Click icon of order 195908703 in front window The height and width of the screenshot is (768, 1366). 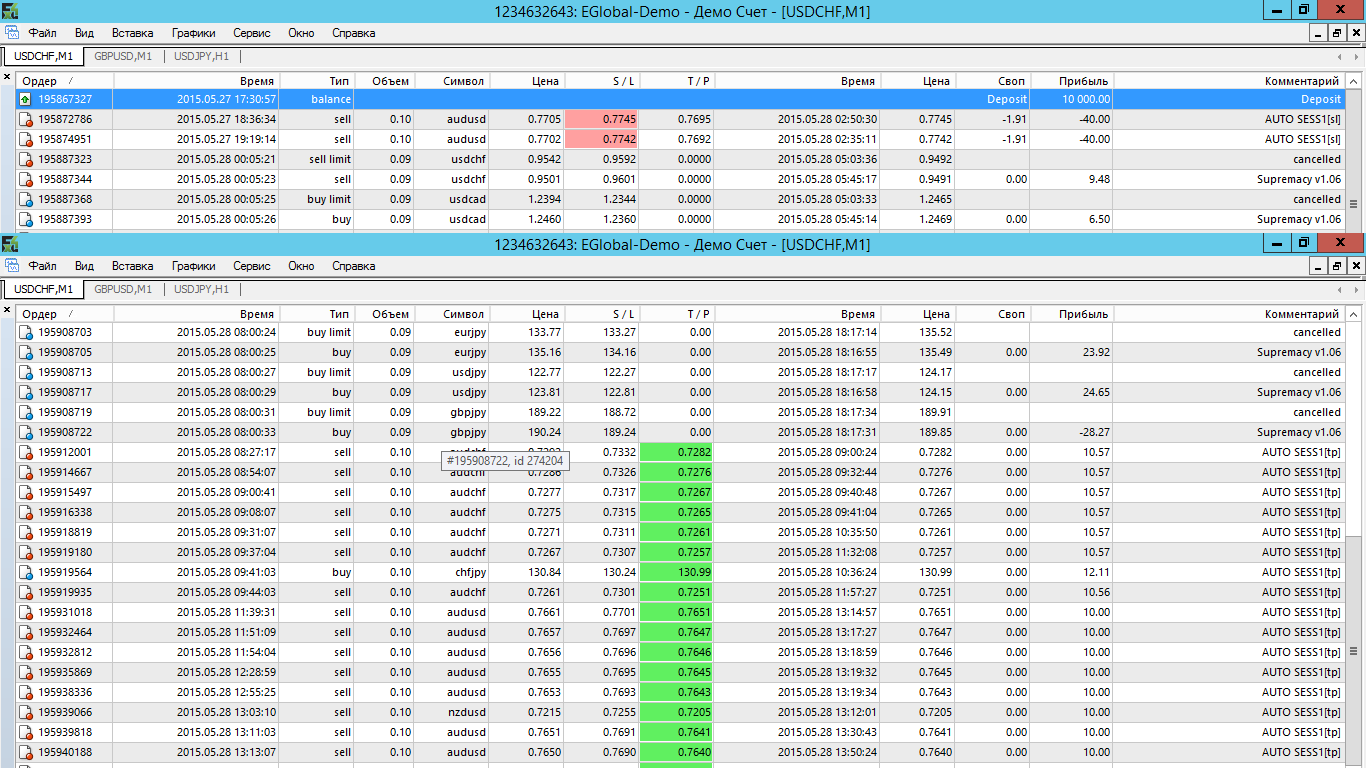[x=26, y=332]
